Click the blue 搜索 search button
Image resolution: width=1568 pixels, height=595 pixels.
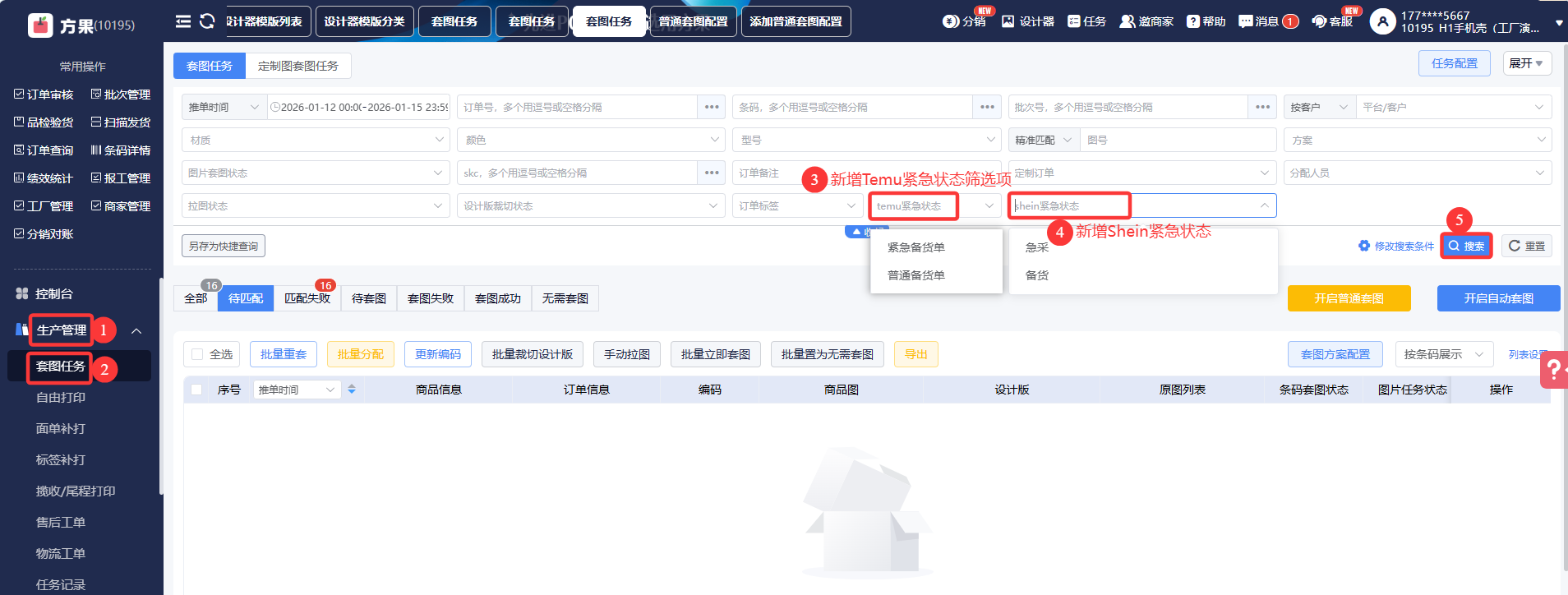1467,246
